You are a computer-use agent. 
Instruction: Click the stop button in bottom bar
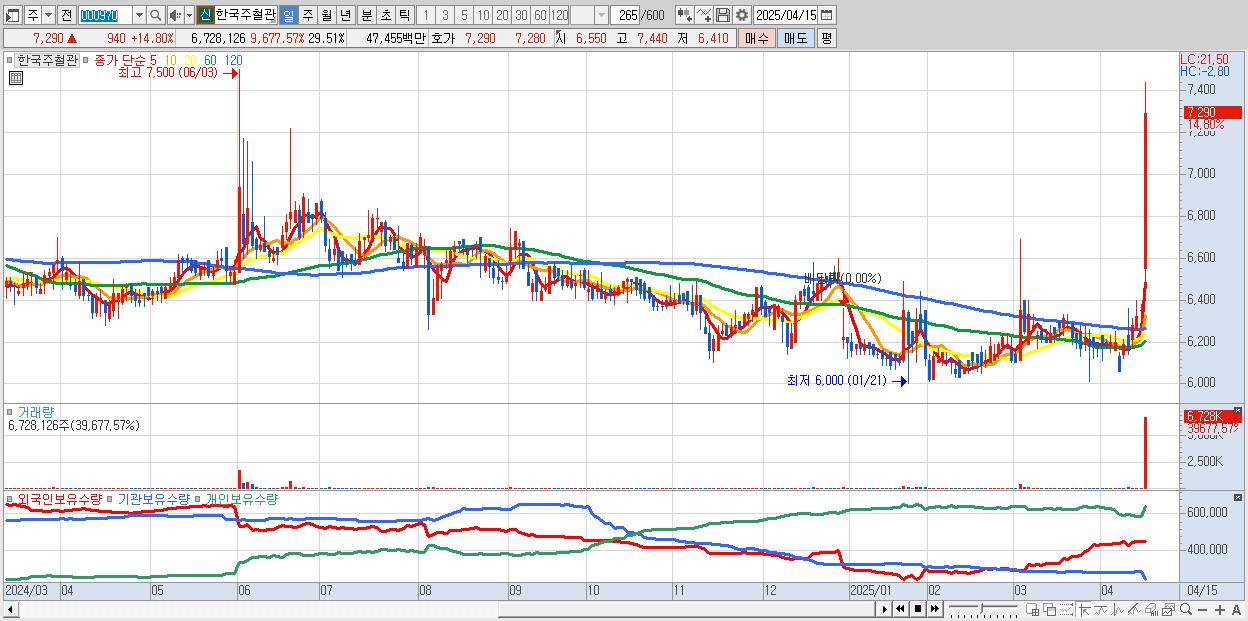[x=917, y=610]
